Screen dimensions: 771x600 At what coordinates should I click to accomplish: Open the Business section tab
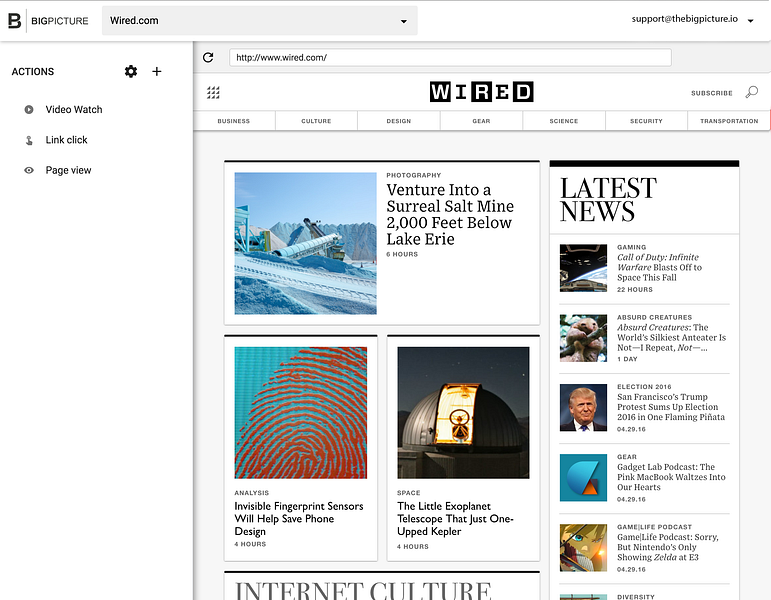(234, 121)
